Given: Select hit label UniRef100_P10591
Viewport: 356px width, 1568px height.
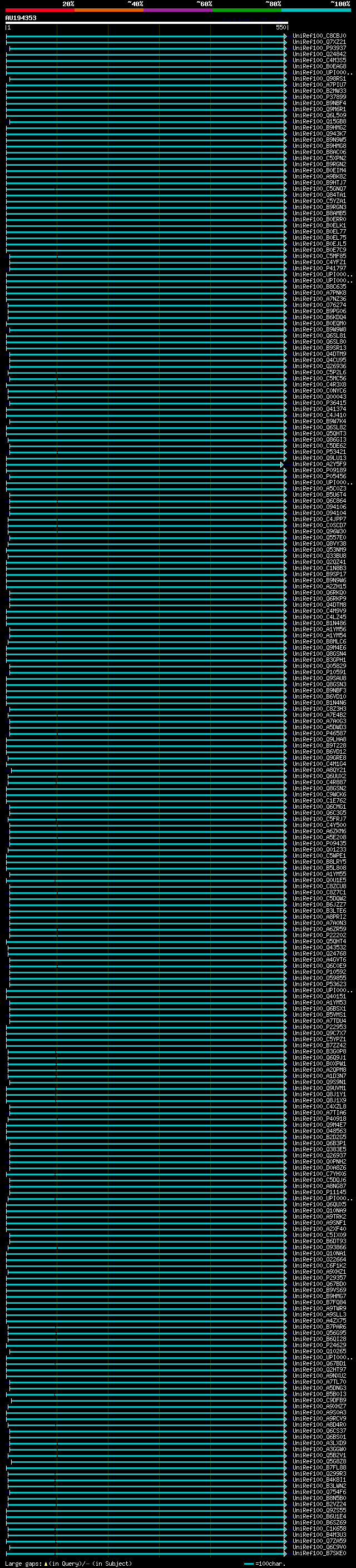Looking at the screenshot, I should coord(319,672).
